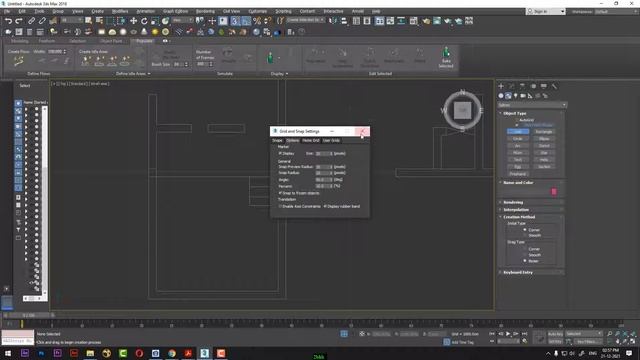Toggle the Percent Snap icon
Viewport: 640px width, 360px height.
[257, 21]
